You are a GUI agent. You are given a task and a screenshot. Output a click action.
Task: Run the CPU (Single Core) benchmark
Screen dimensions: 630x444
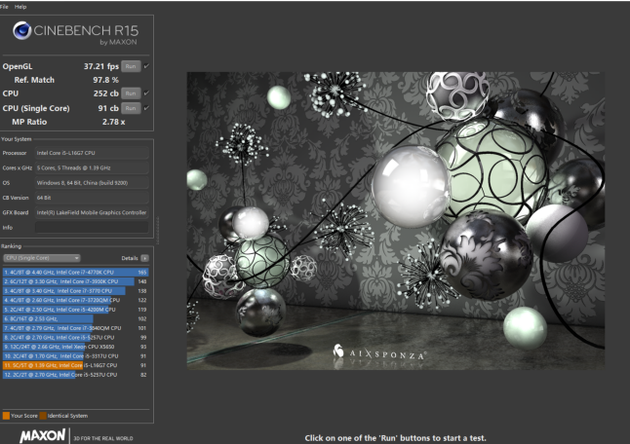click(130, 107)
